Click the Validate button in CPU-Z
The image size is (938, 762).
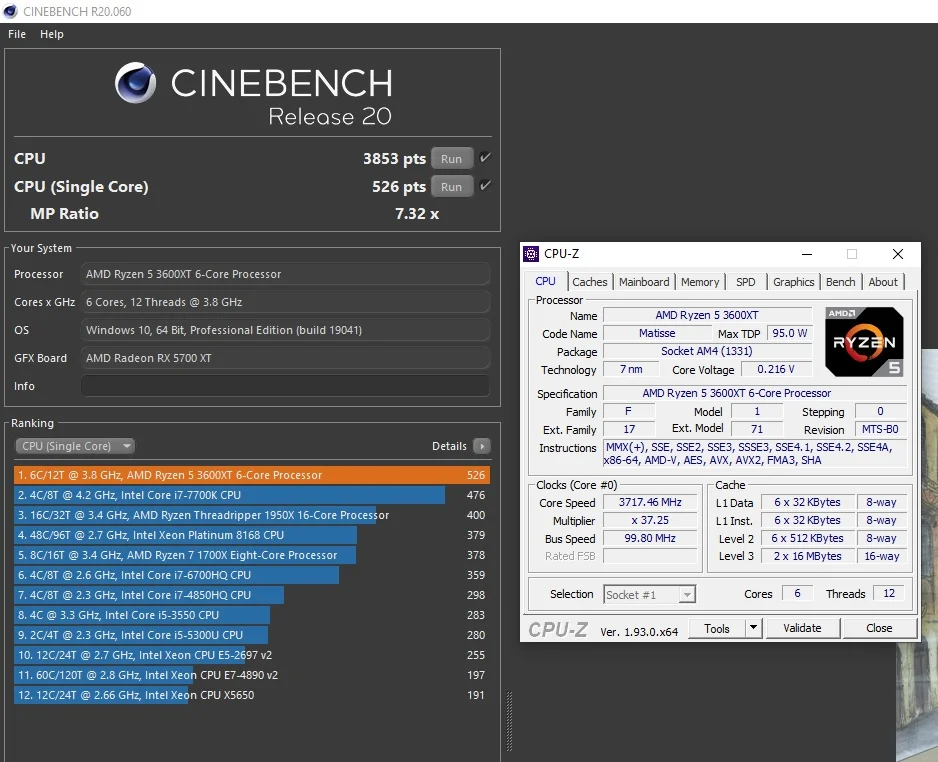click(802, 628)
